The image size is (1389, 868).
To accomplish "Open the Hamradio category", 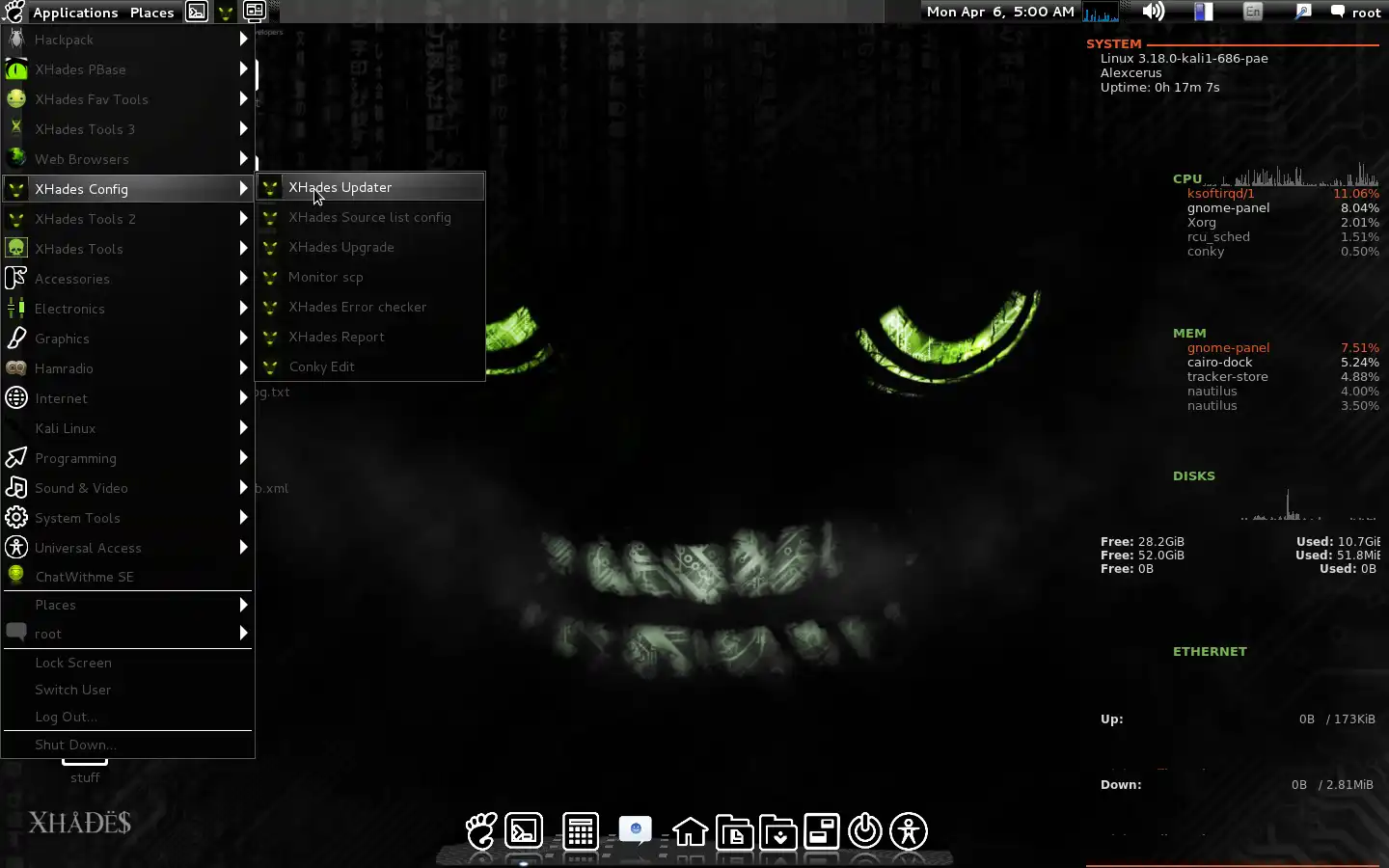I will (x=127, y=368).
